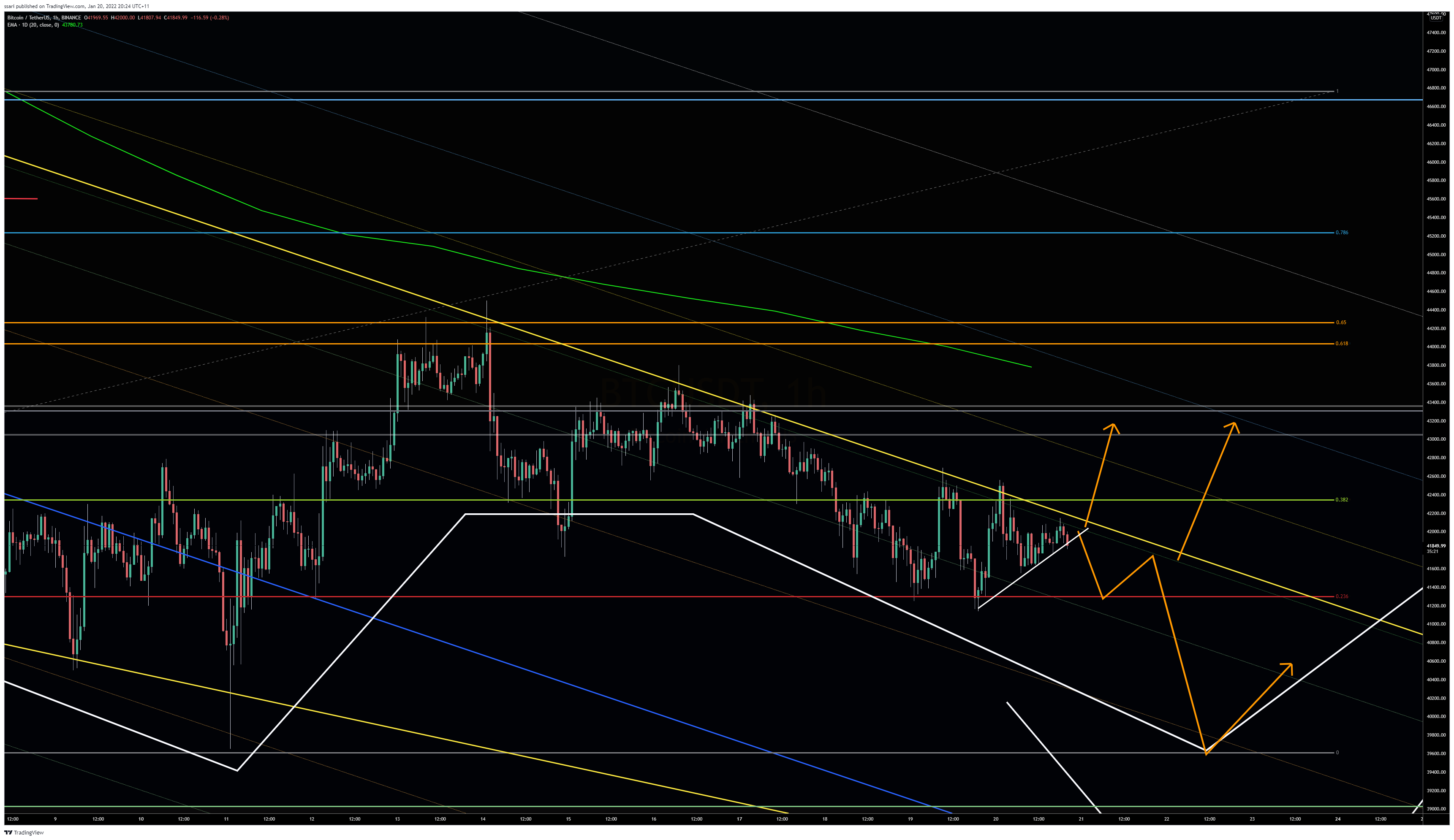Click date 16 on the time axis
This screenshot has width=1454, height=840.
tap(654, 818)
